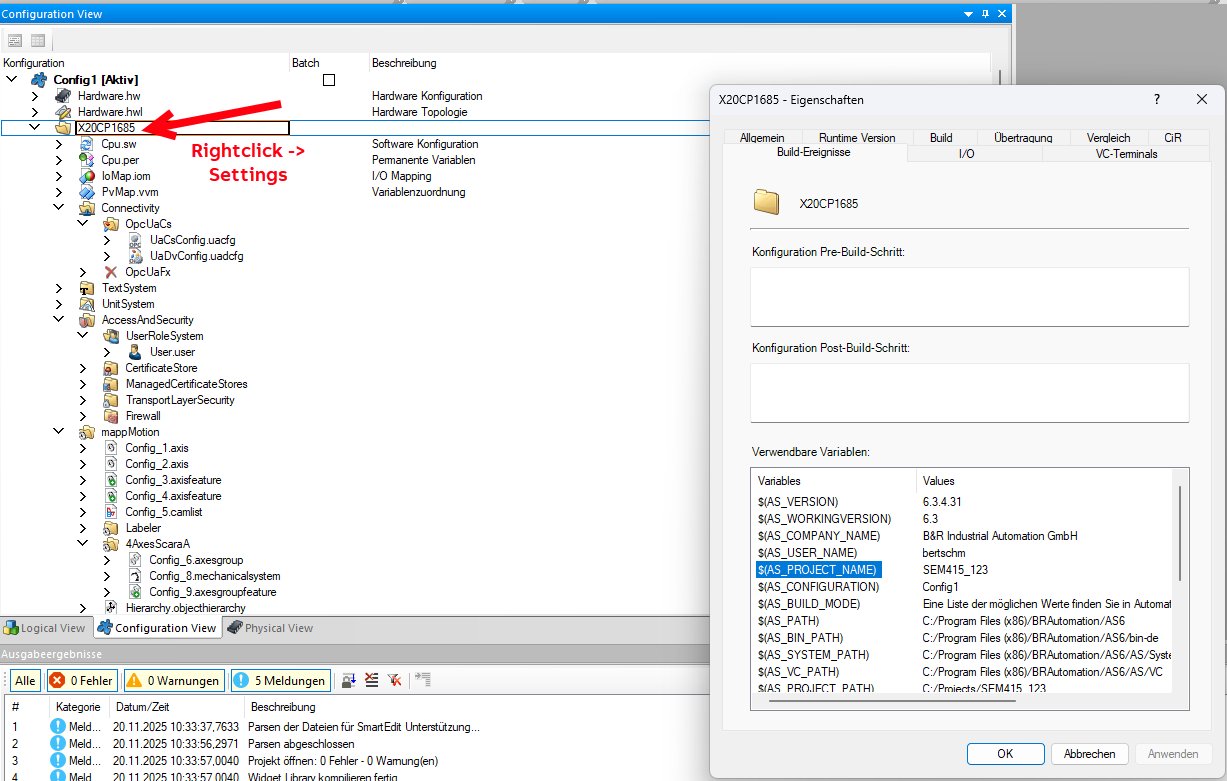The height and width of the screenshot is (781, 1227).
Task: Click the UaDvConfig.uadcfg file icon
Action: point(135,256)
